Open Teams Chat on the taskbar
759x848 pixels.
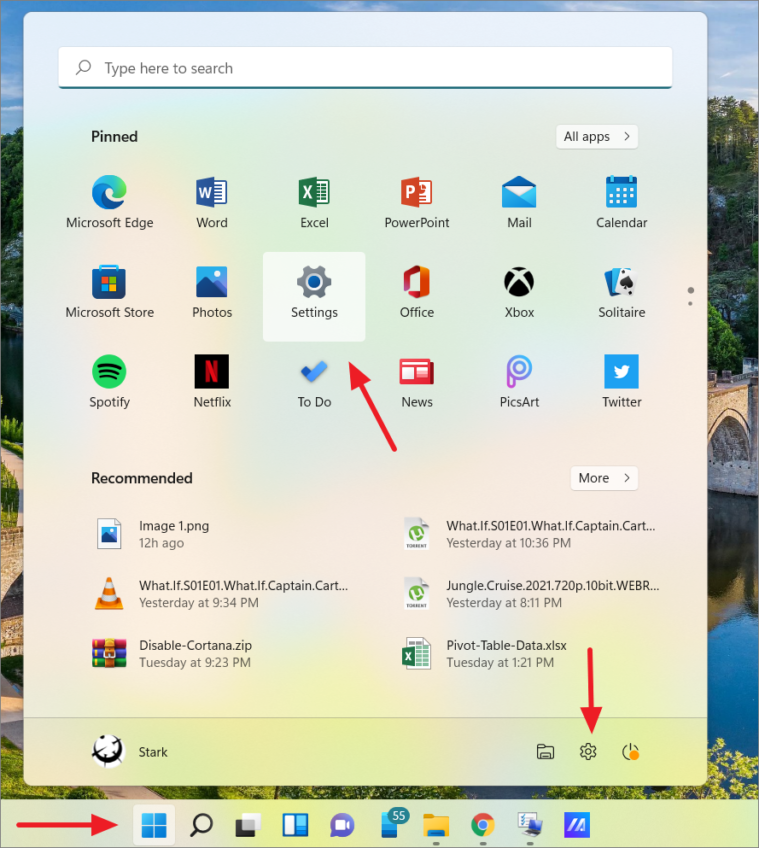click(x=342, y=825)
